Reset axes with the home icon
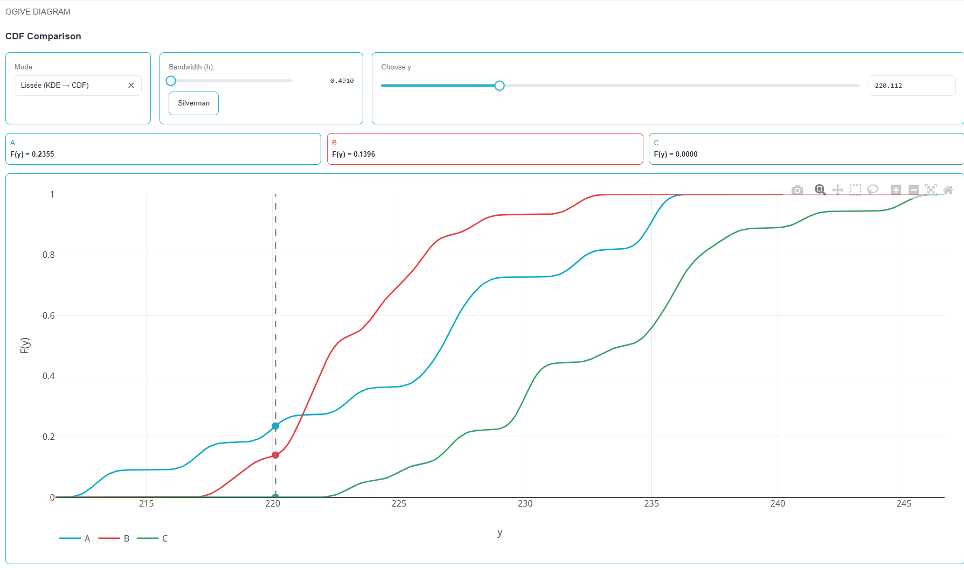 (949, 190)
